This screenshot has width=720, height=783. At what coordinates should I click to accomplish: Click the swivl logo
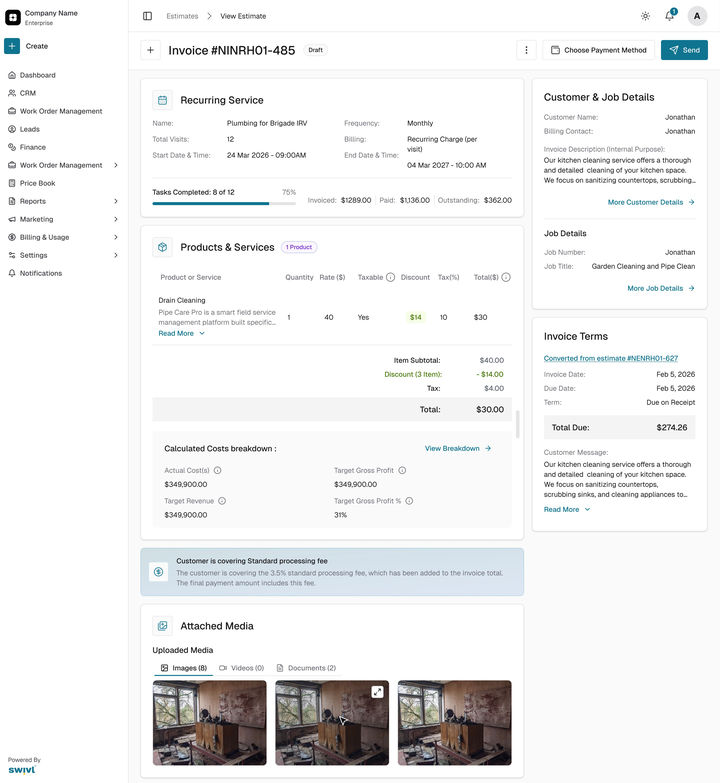[x=22, y=770]
